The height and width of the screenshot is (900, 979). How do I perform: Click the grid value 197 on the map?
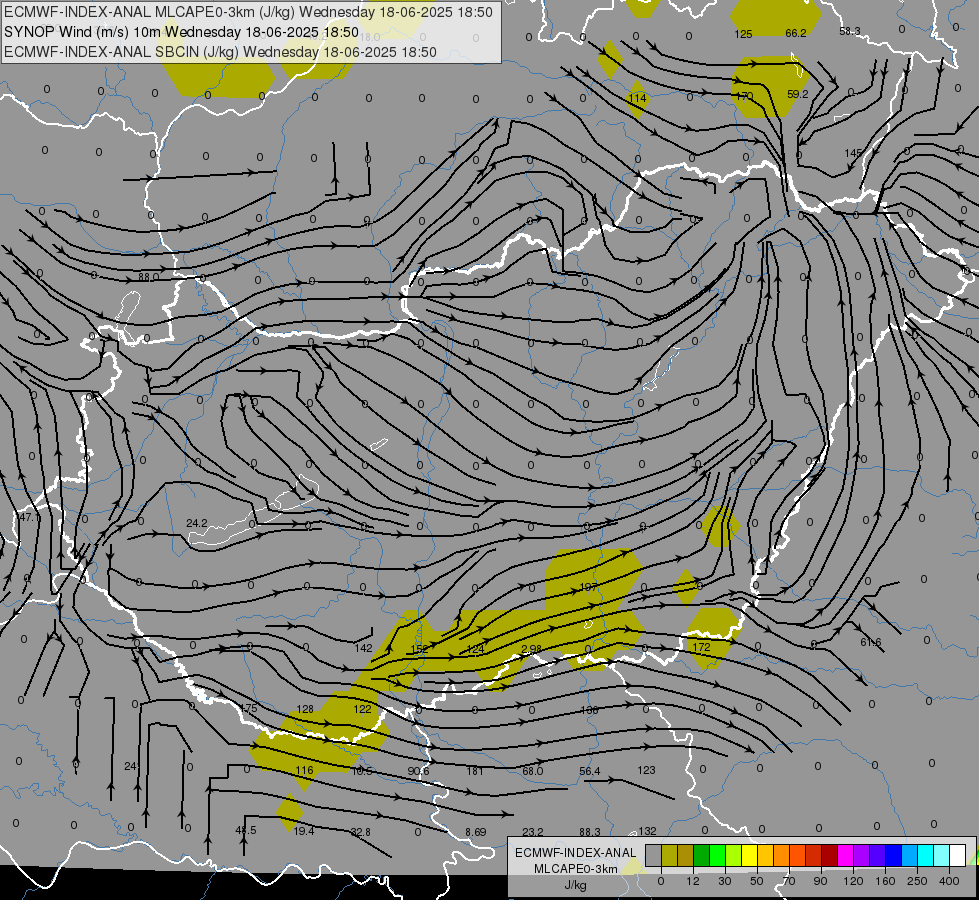(x=589, y=586)
